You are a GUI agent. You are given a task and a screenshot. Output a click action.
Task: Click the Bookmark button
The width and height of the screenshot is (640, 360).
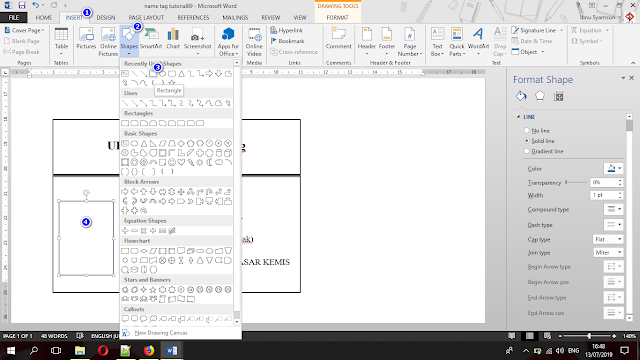(287, 41)
